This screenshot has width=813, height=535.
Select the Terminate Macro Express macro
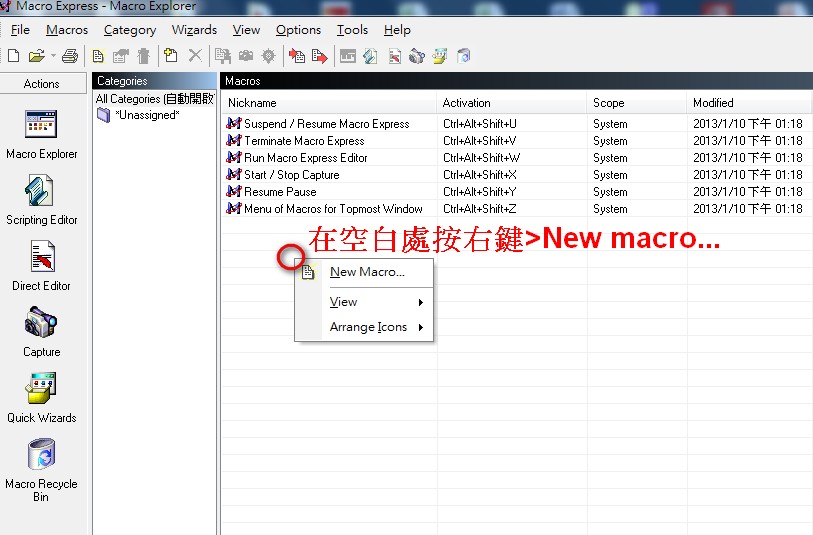pos(304,140)
